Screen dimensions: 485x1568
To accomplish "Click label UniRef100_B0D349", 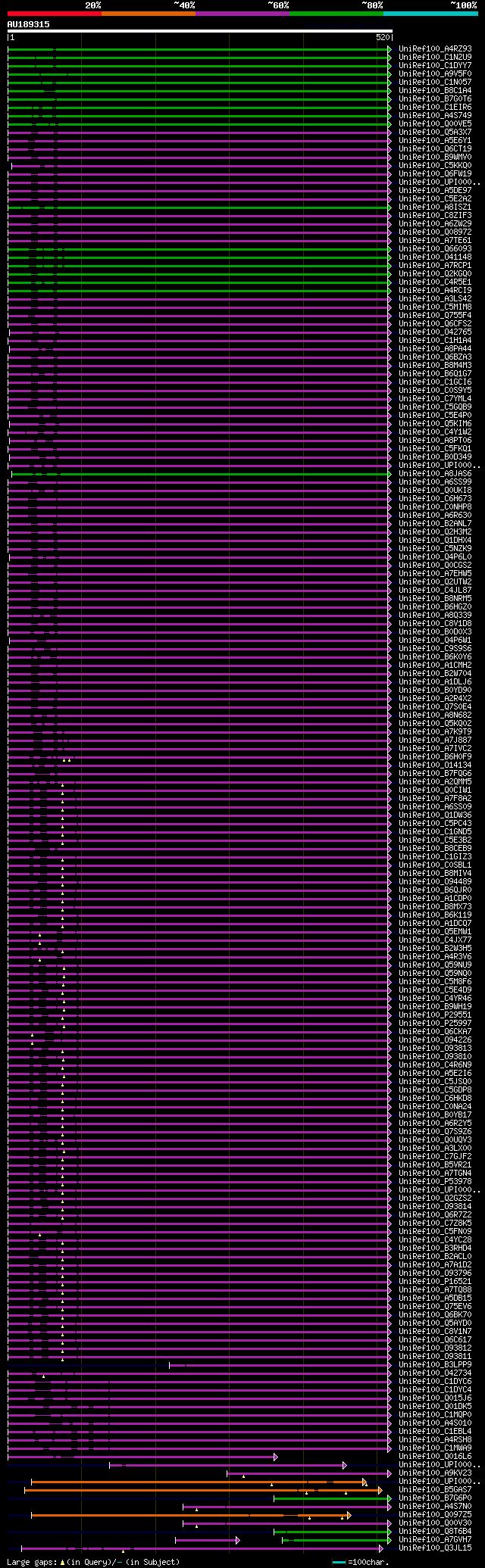I will point(435,457).
